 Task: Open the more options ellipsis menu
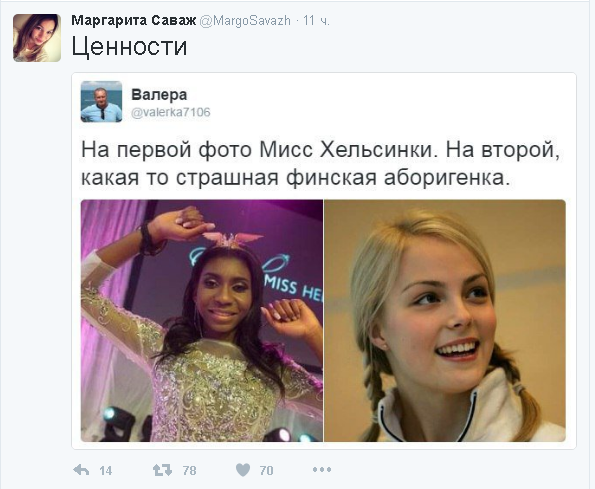pyautogui.click(x=322, y=470)
